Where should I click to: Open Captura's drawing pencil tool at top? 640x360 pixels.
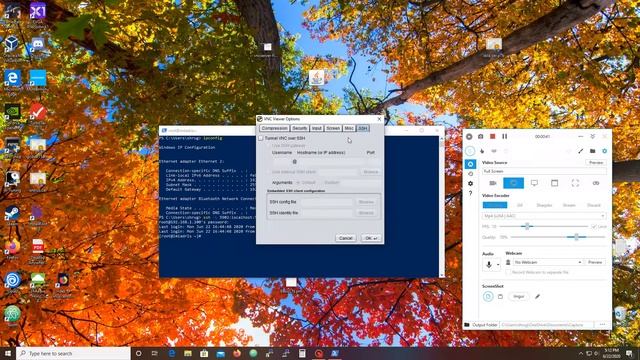click(x=580, y=151)
